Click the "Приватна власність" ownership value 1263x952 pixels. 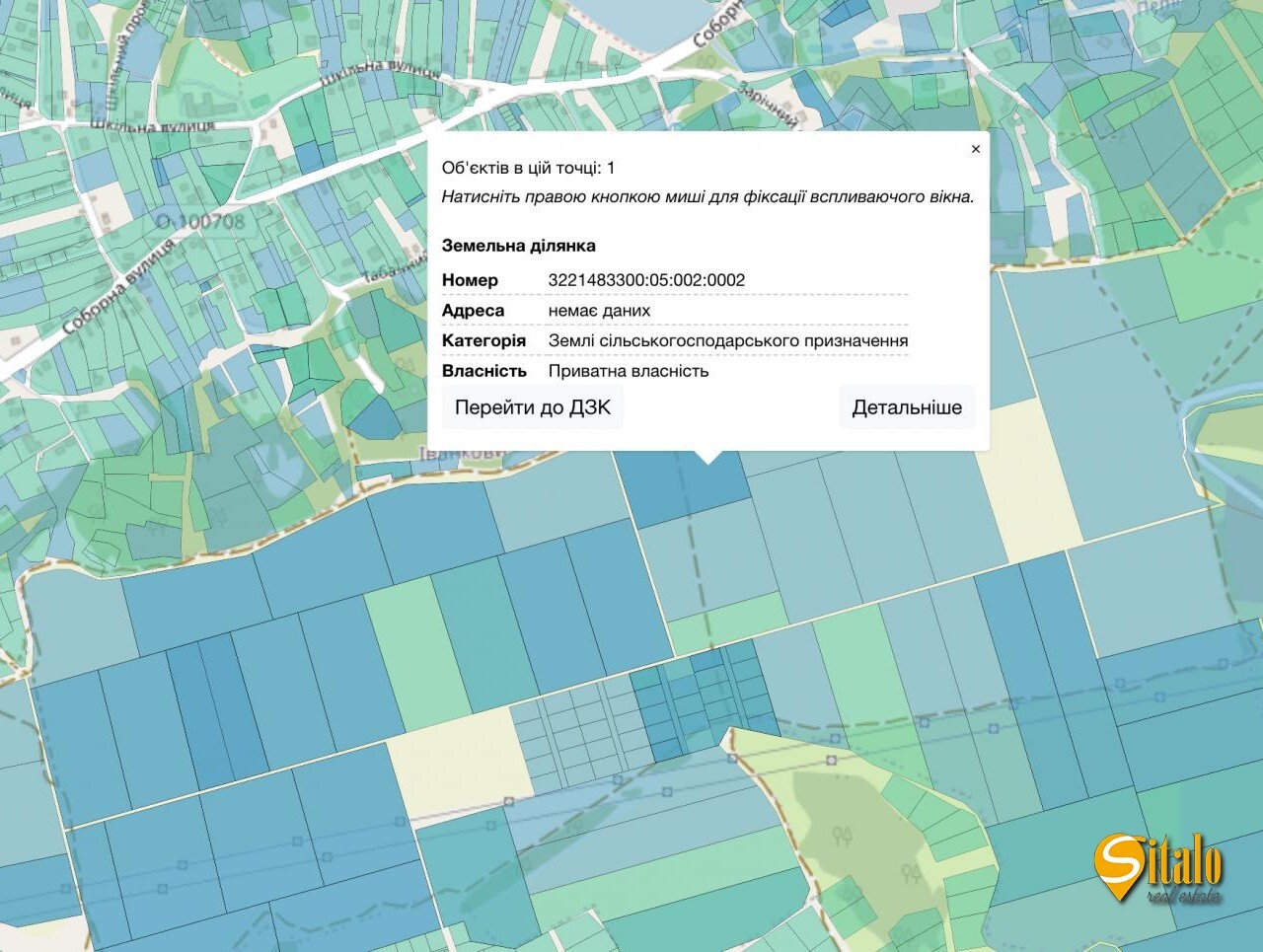coord(628,372)
